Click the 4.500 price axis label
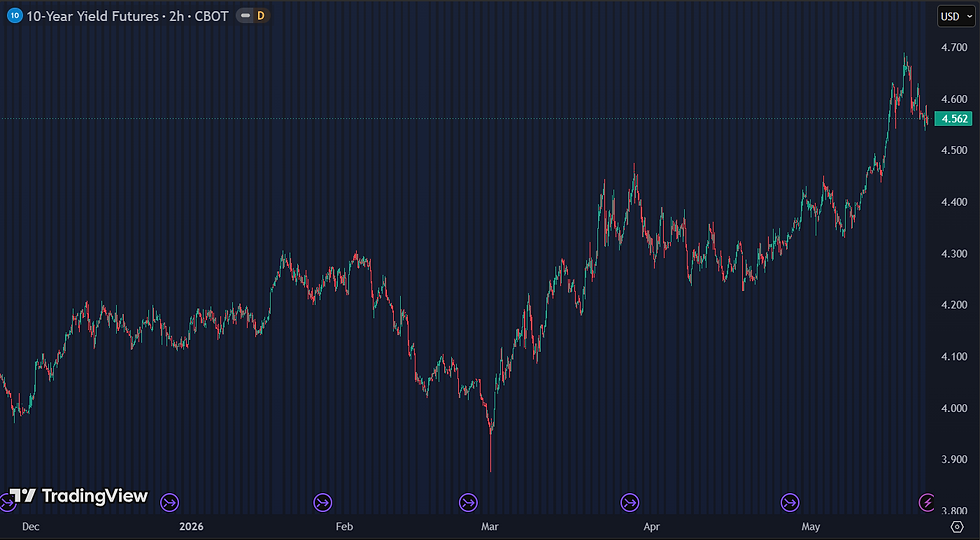This screenshot has height=540, width=980. 954,150
